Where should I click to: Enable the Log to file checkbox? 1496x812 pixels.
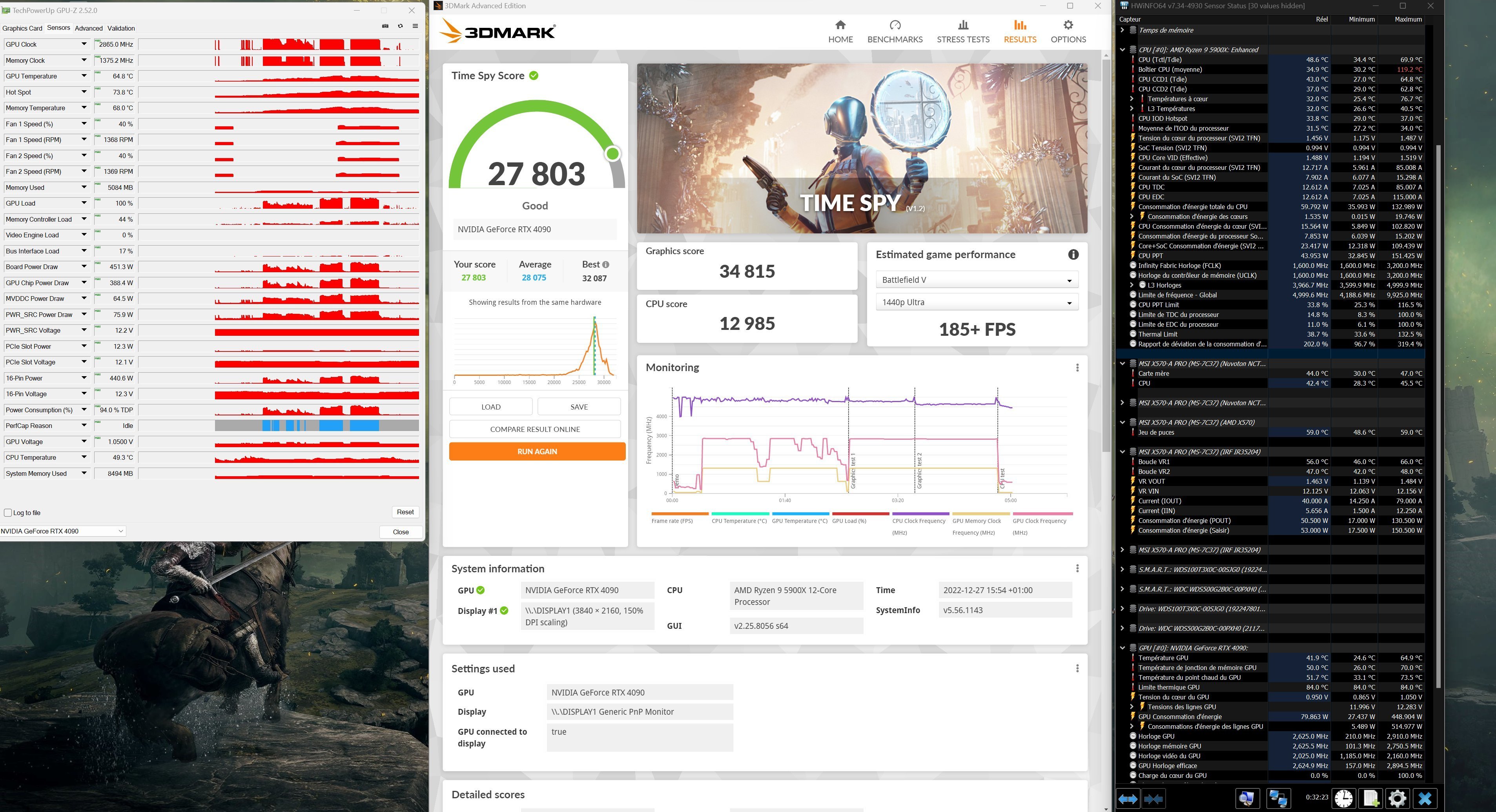8,513
